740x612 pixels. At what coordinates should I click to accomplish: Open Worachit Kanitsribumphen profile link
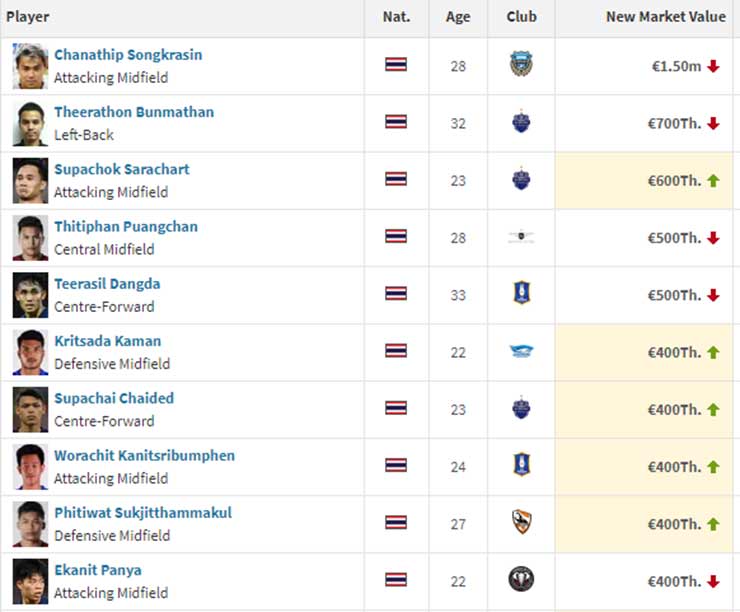144,456
